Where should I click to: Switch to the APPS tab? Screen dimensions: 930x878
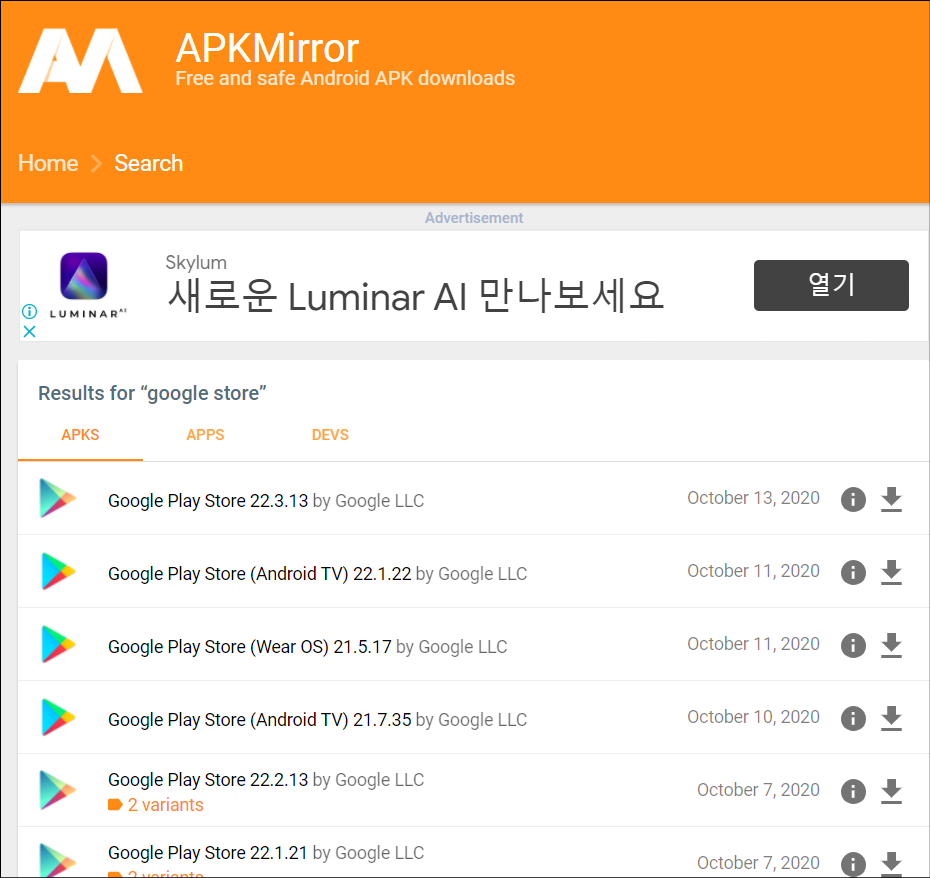click(x=205, y=435)
